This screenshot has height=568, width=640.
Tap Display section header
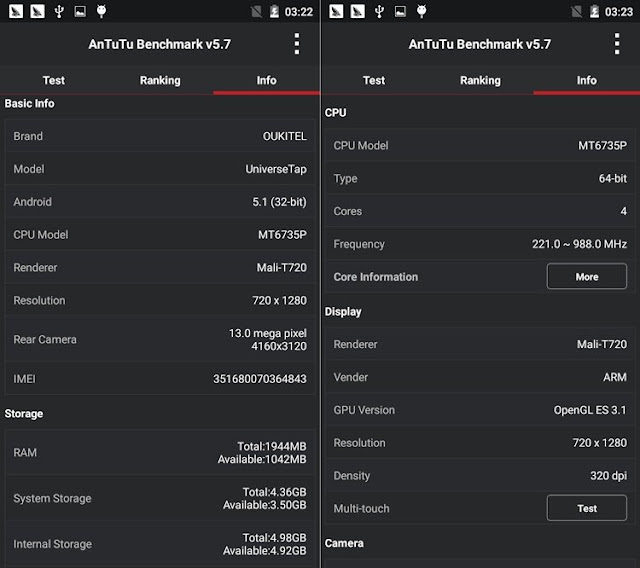pos(343,312)
